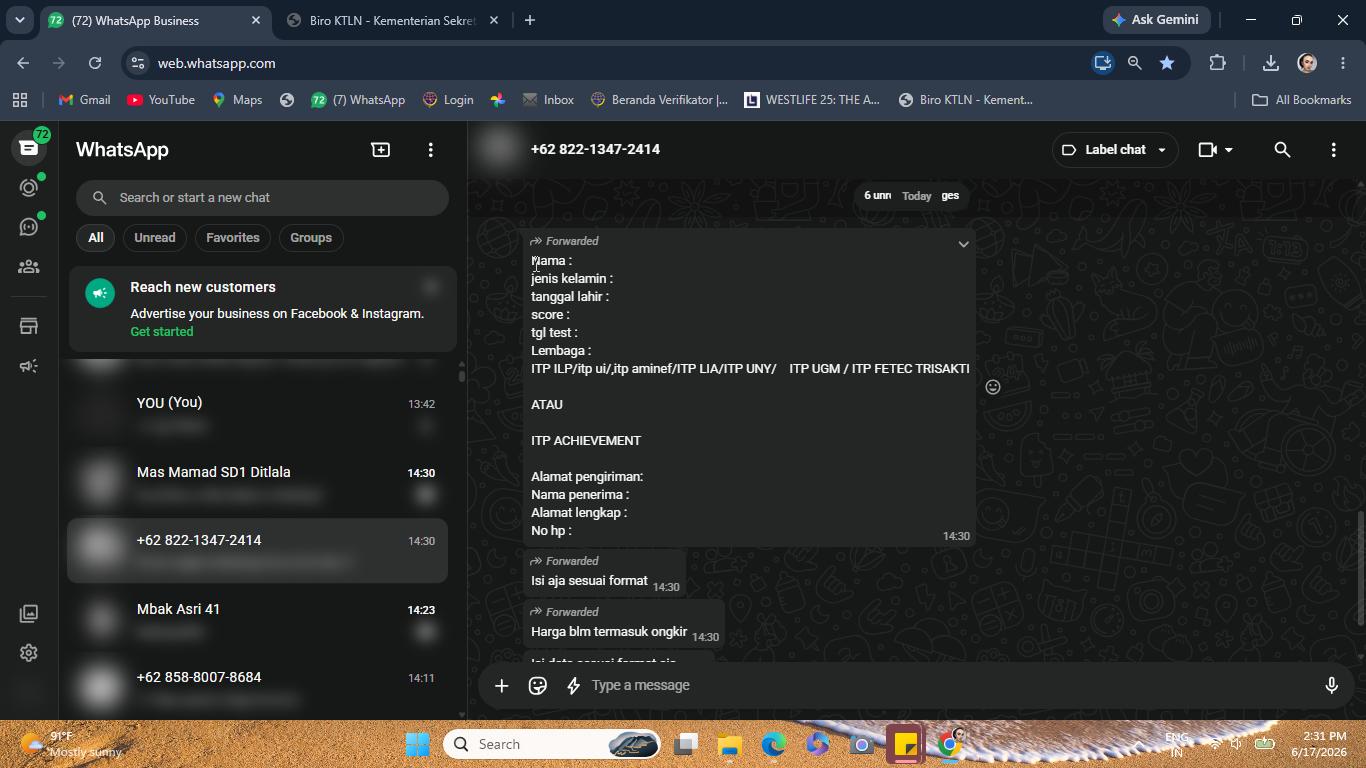
Task: Open WhatsApp Settings gear icon
Action: [29, 653]
